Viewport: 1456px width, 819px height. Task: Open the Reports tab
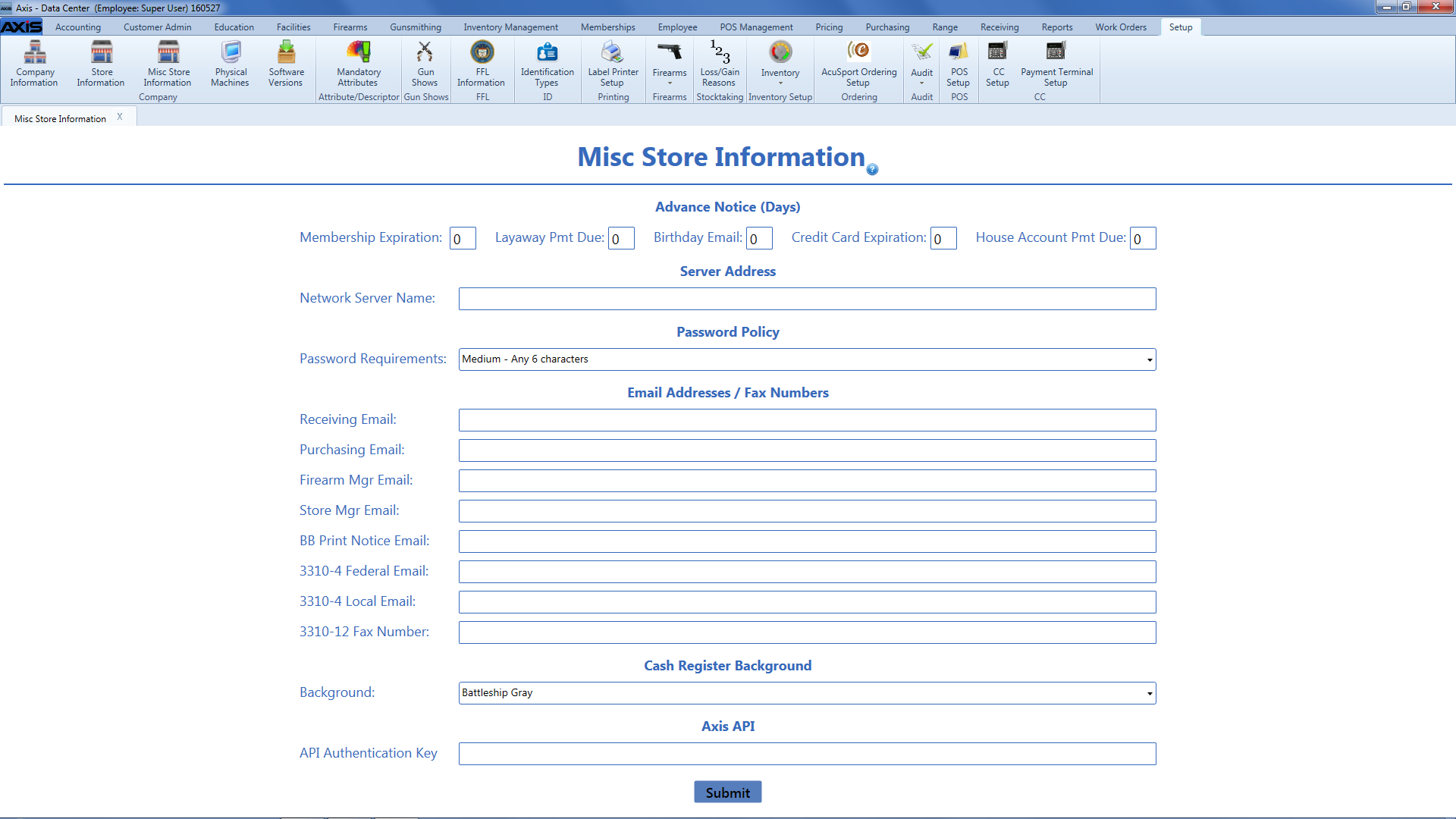coord(1057,27)
